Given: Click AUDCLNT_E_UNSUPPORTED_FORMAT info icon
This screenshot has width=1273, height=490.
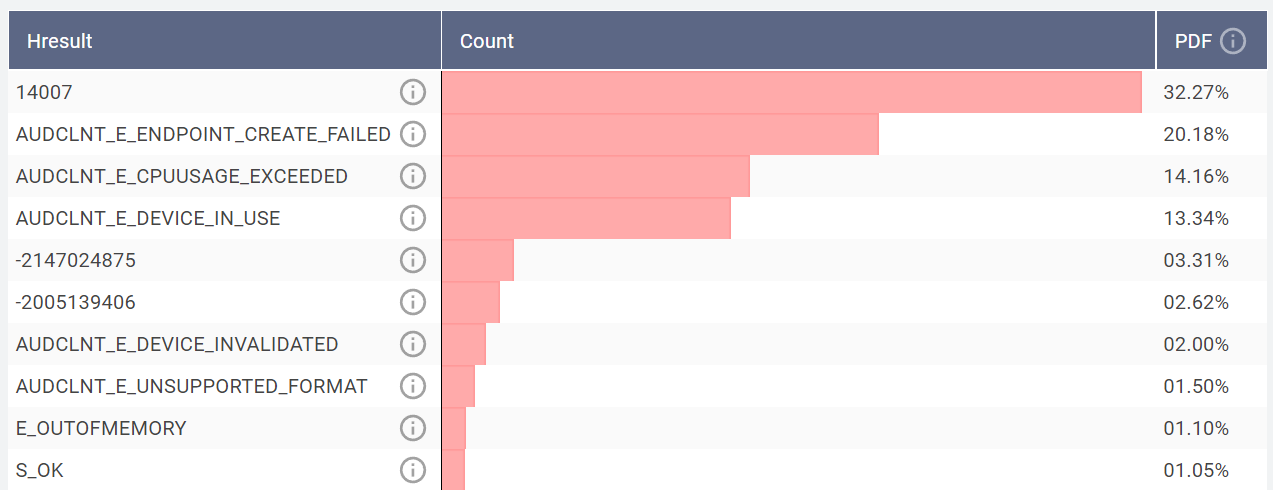Looking at the screenshot, I should [413, 386].
